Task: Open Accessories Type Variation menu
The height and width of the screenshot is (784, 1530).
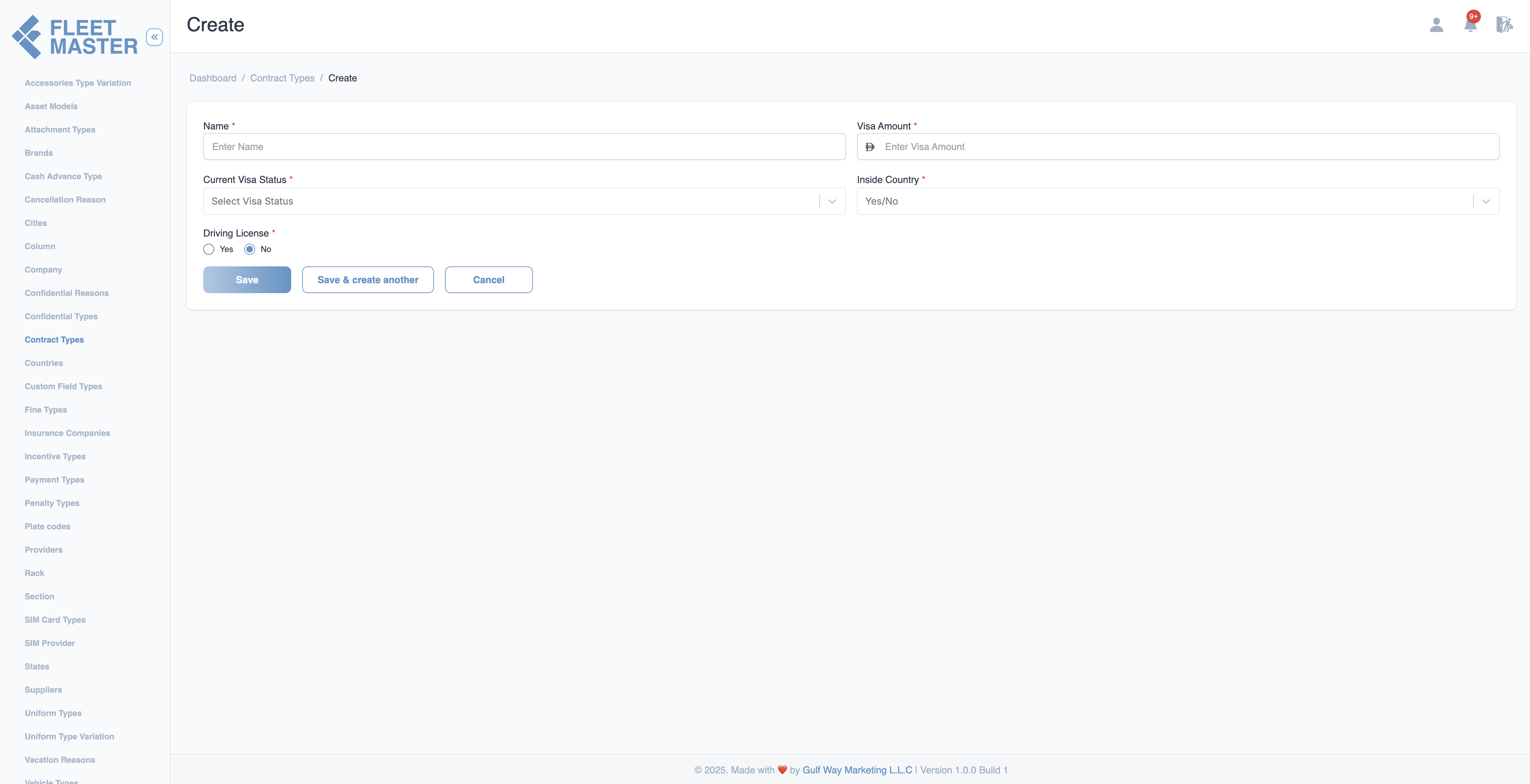Action: pyautogui.click(x=78, y=83)
